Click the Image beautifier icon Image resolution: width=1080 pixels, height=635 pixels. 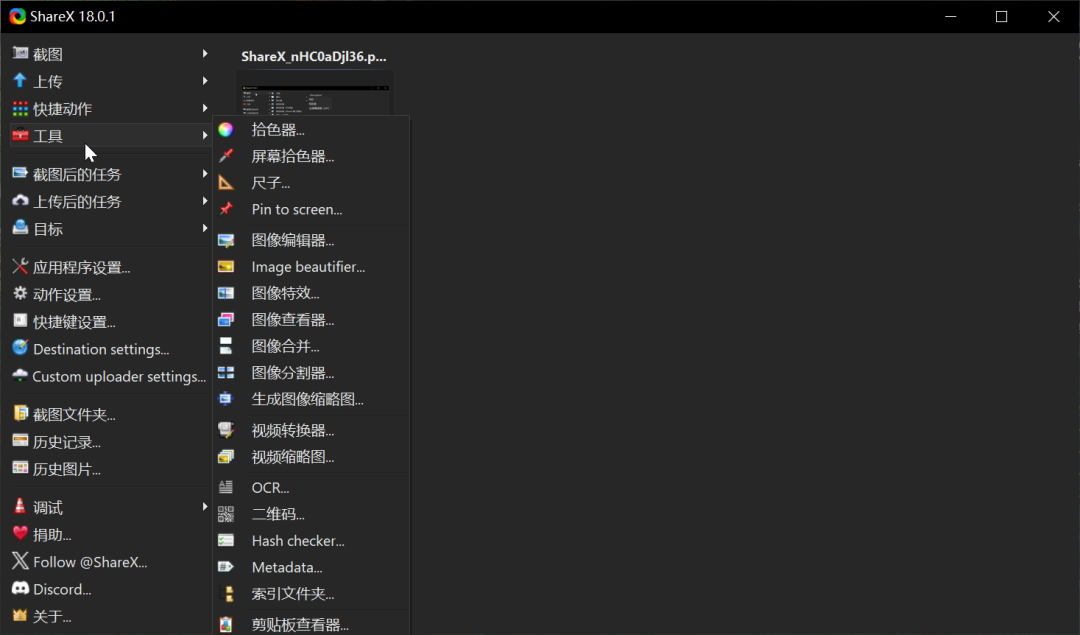226,267
